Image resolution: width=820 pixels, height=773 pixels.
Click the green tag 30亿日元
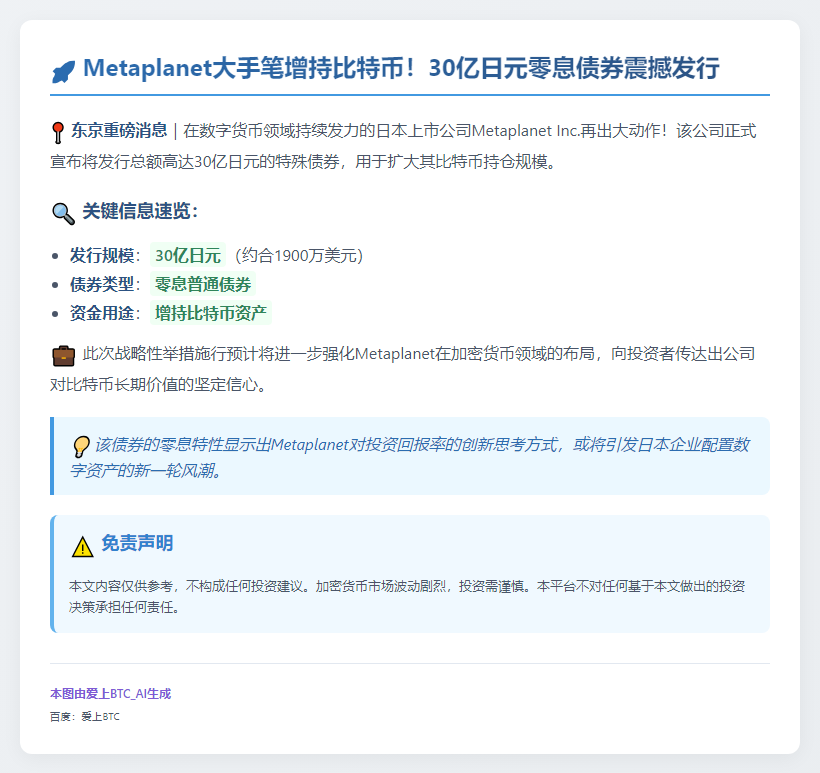(x=188, y=255)
